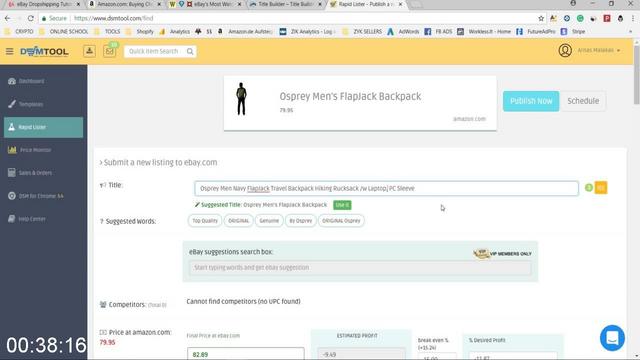The width and height of the screenshot is (640, 360).
Task: Reload the page with the refresh icon
Action: [31, 18]
